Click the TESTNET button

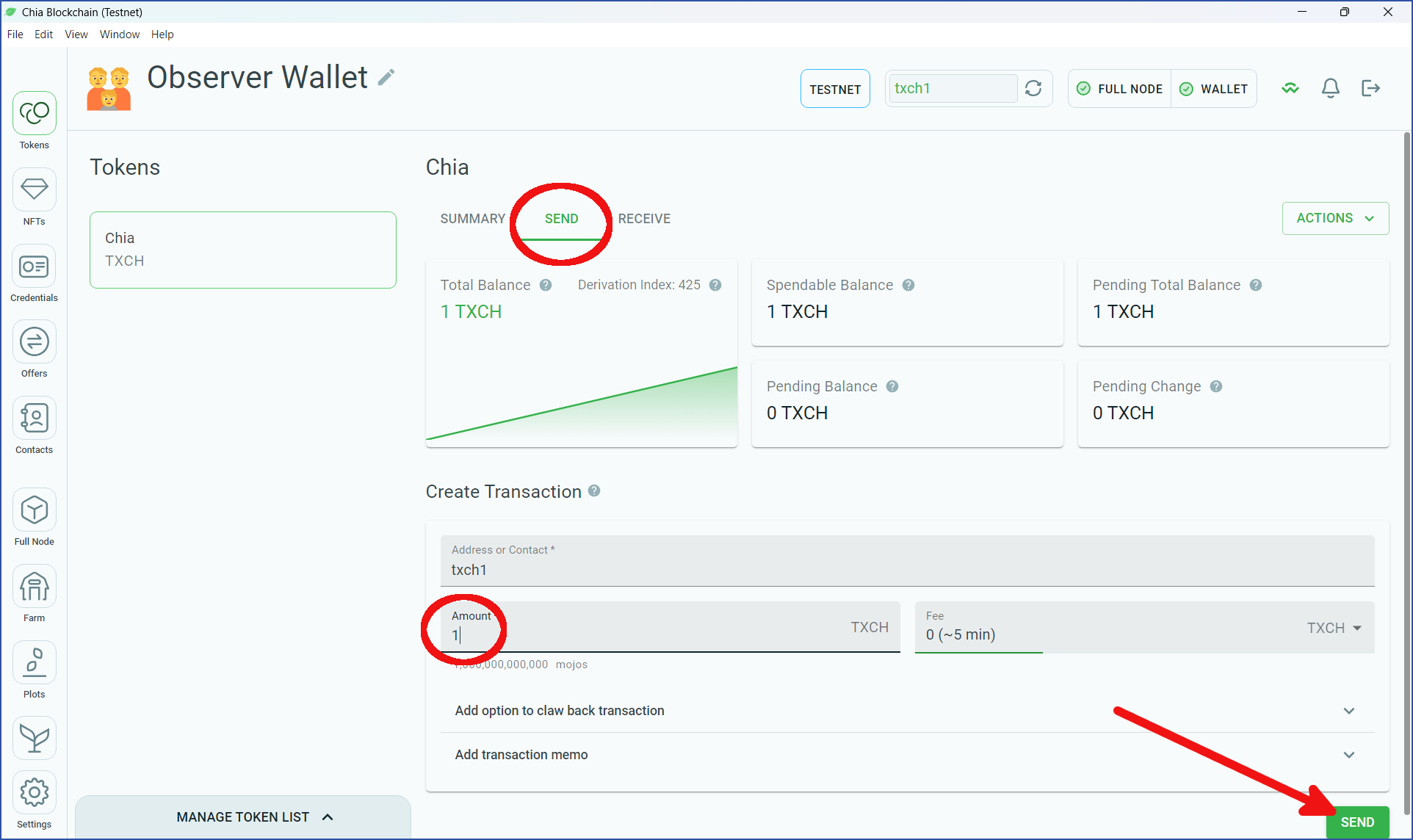[835, 89]
